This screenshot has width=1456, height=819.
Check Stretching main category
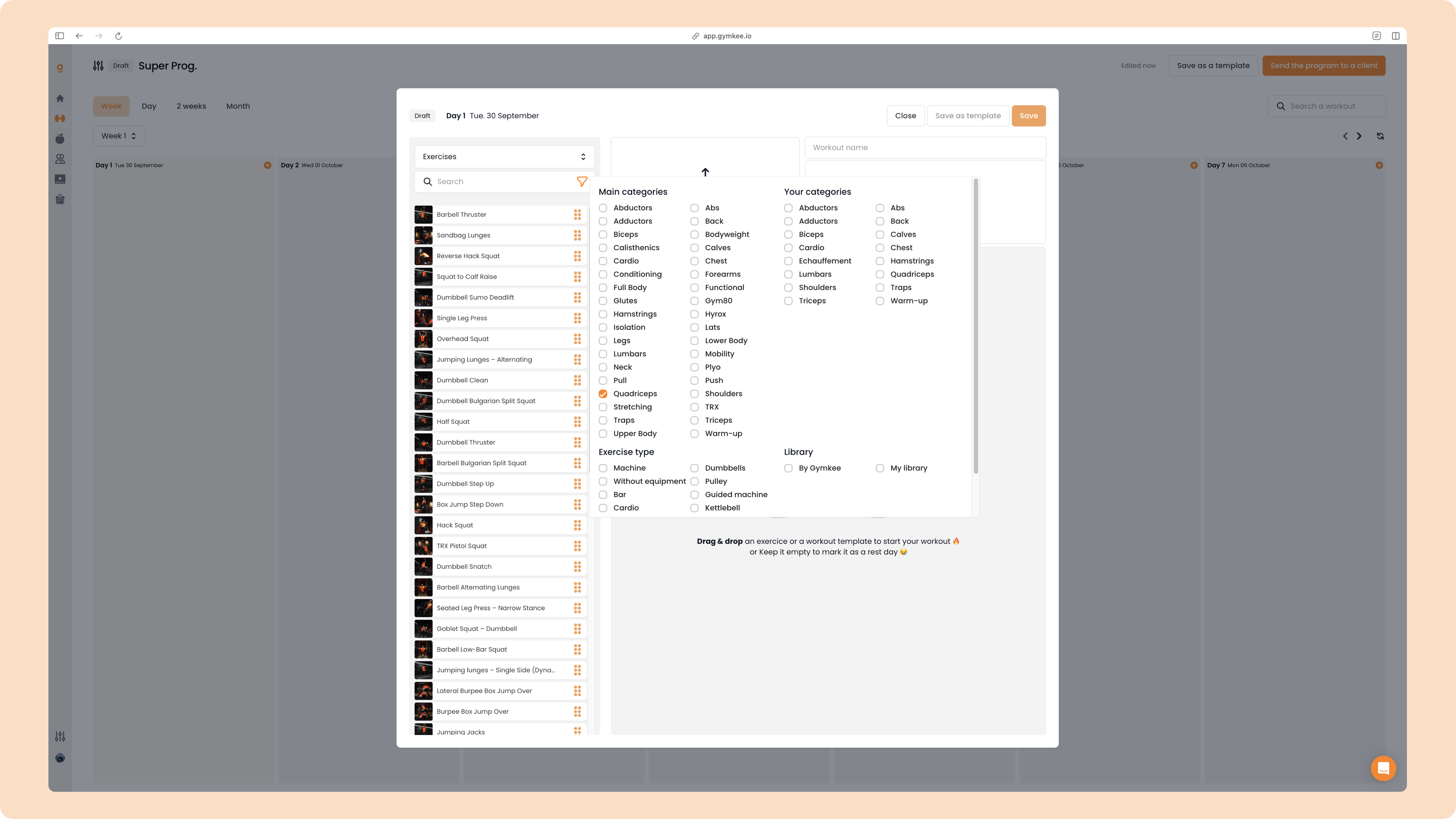click(x=603, y=407)
